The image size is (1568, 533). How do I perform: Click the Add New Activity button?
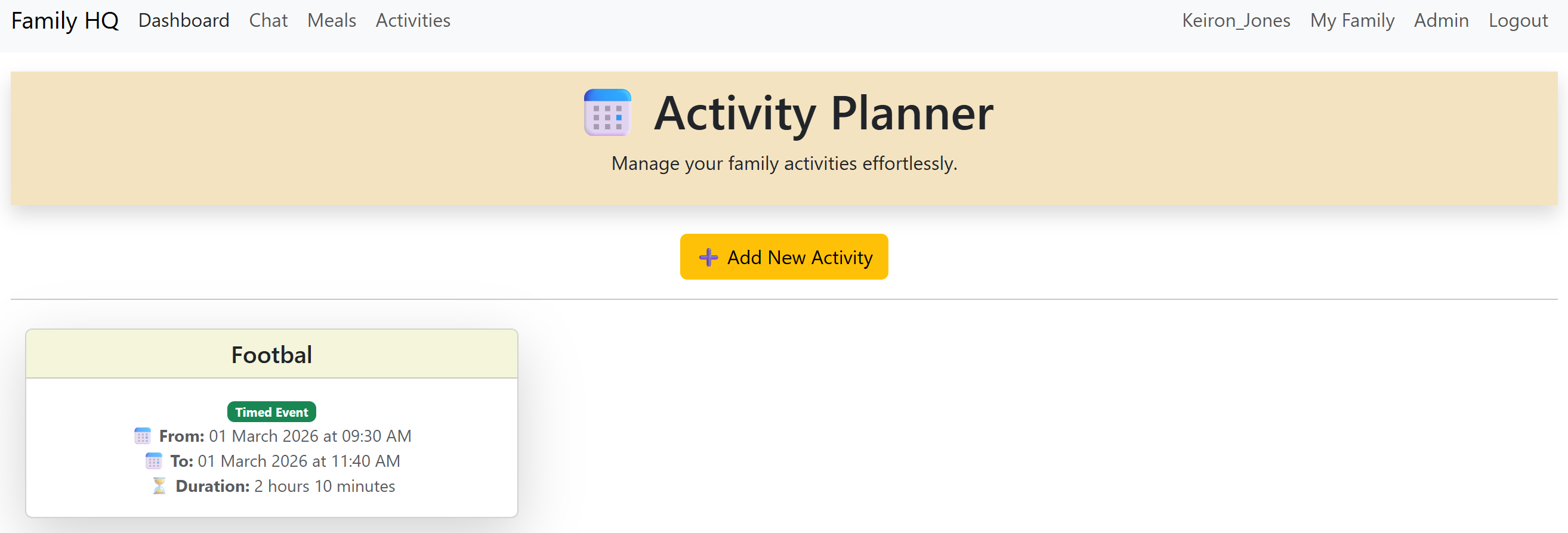point(784,257)
